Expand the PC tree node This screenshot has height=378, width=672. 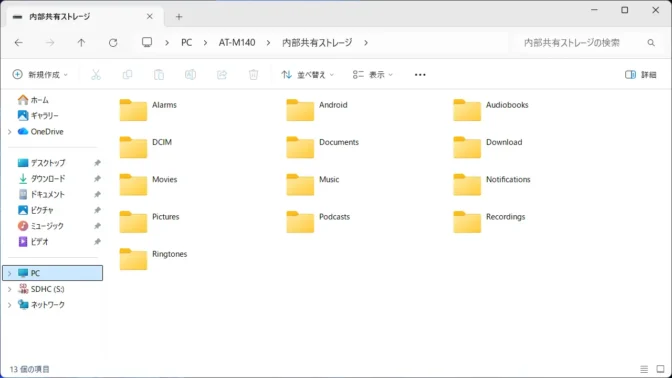9,273
